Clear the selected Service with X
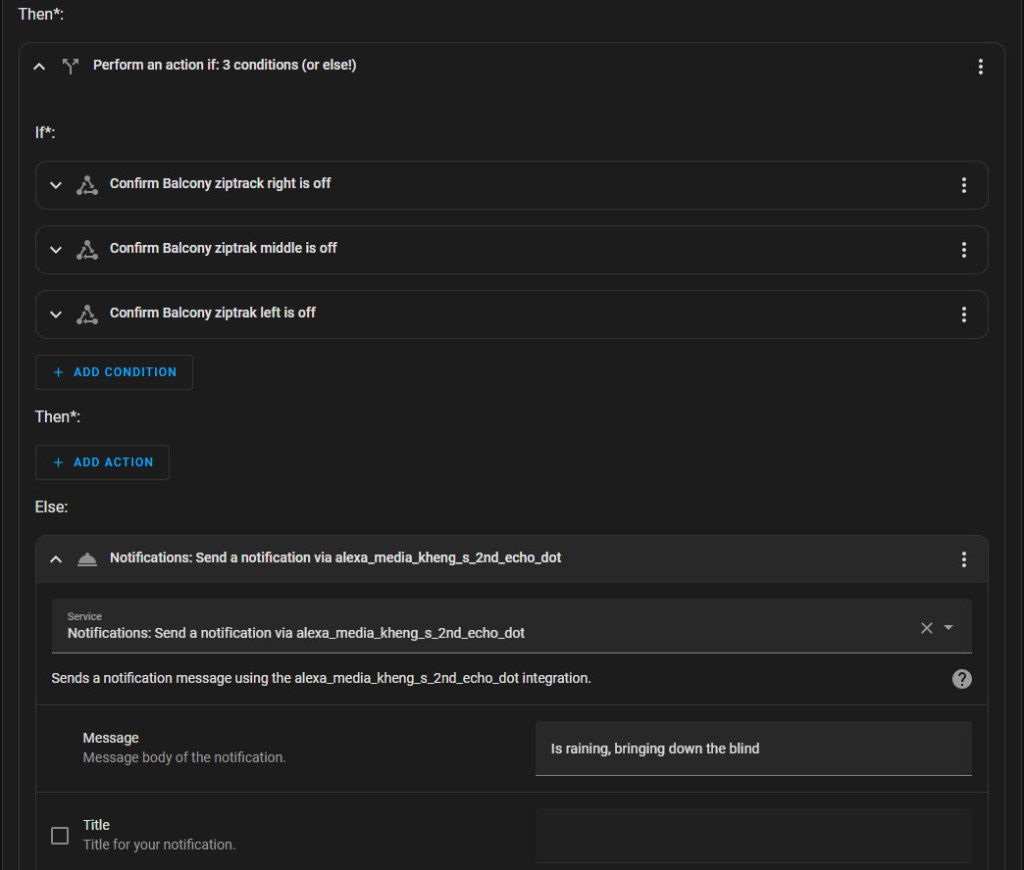The image size is (1024, 870). [x=926, y=628]
